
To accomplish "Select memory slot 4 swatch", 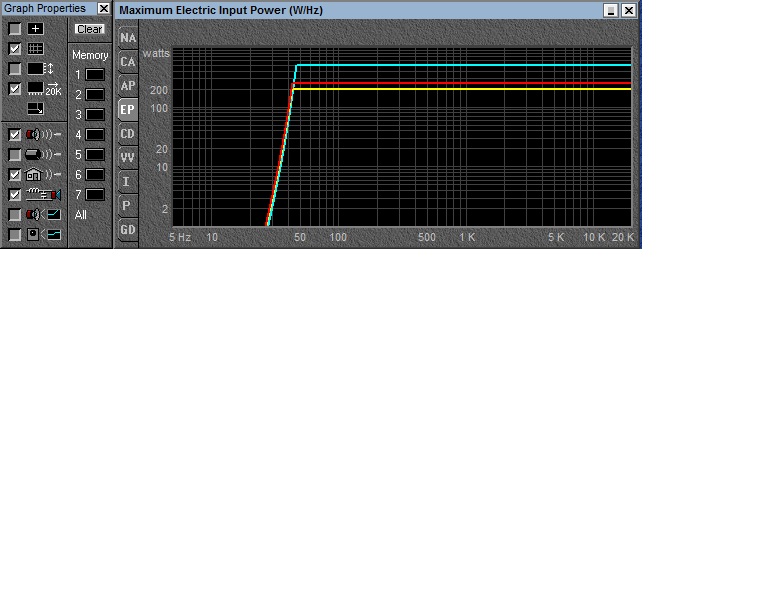I will point(95,135).
